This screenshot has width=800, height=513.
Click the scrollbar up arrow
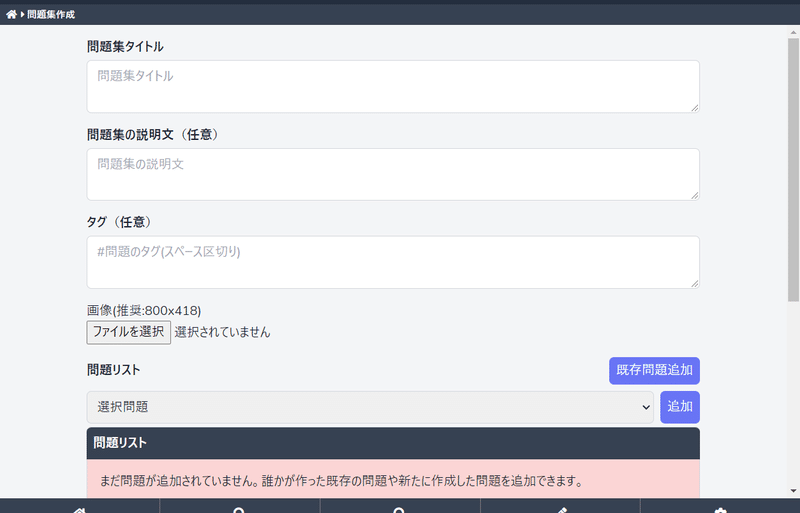(793, 32)
